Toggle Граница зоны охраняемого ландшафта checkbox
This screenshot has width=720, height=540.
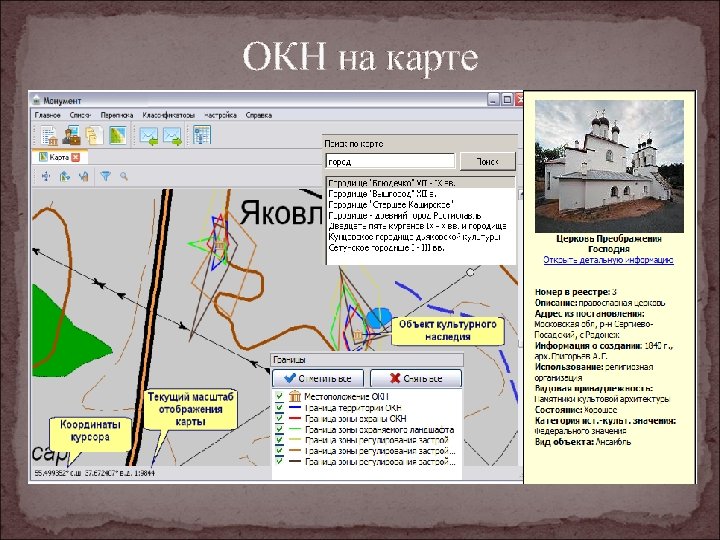(x=279, y=429)
